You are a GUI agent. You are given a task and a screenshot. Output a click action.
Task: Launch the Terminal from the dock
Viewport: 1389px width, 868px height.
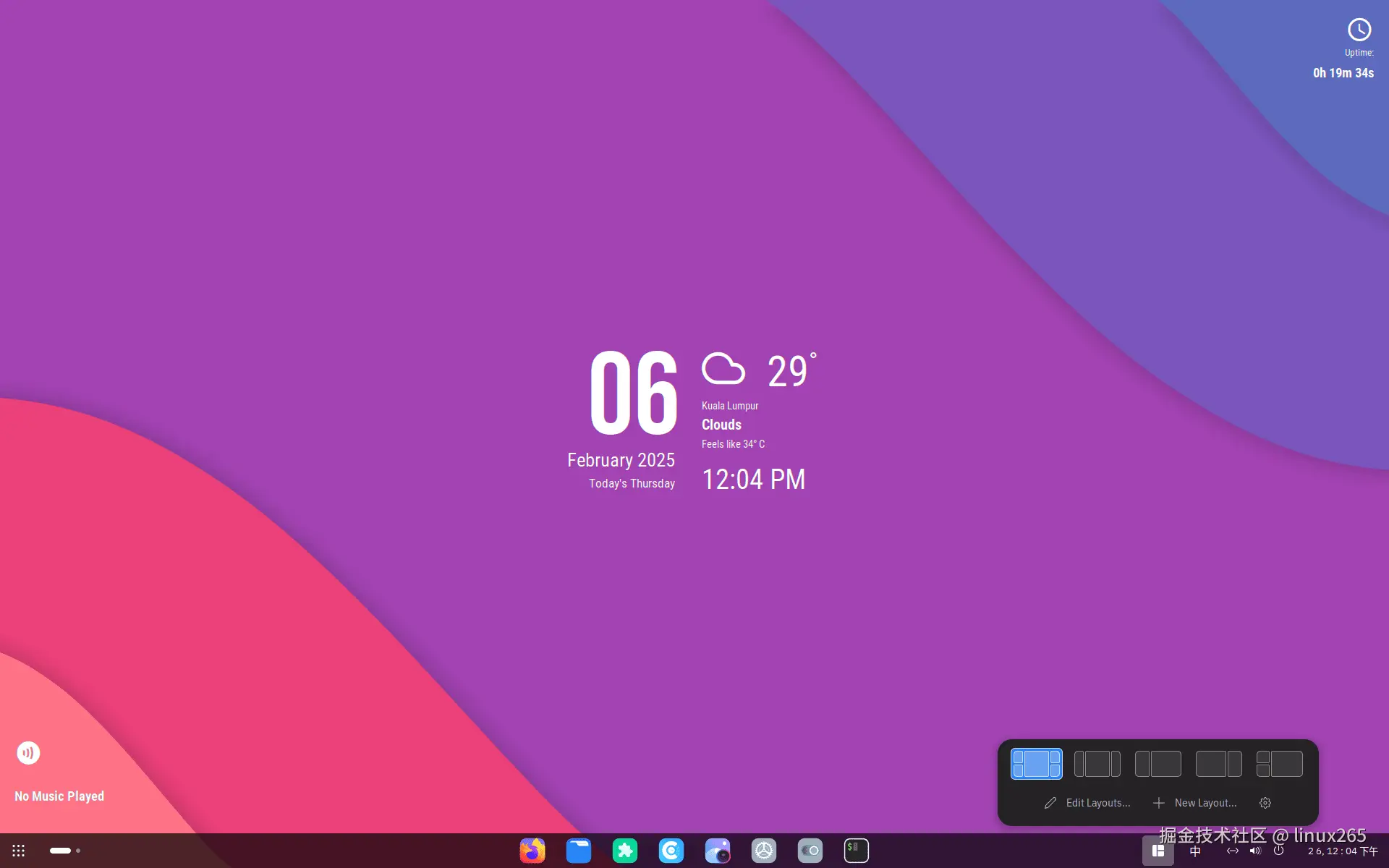pyautogui.click(x=857, y=851)
